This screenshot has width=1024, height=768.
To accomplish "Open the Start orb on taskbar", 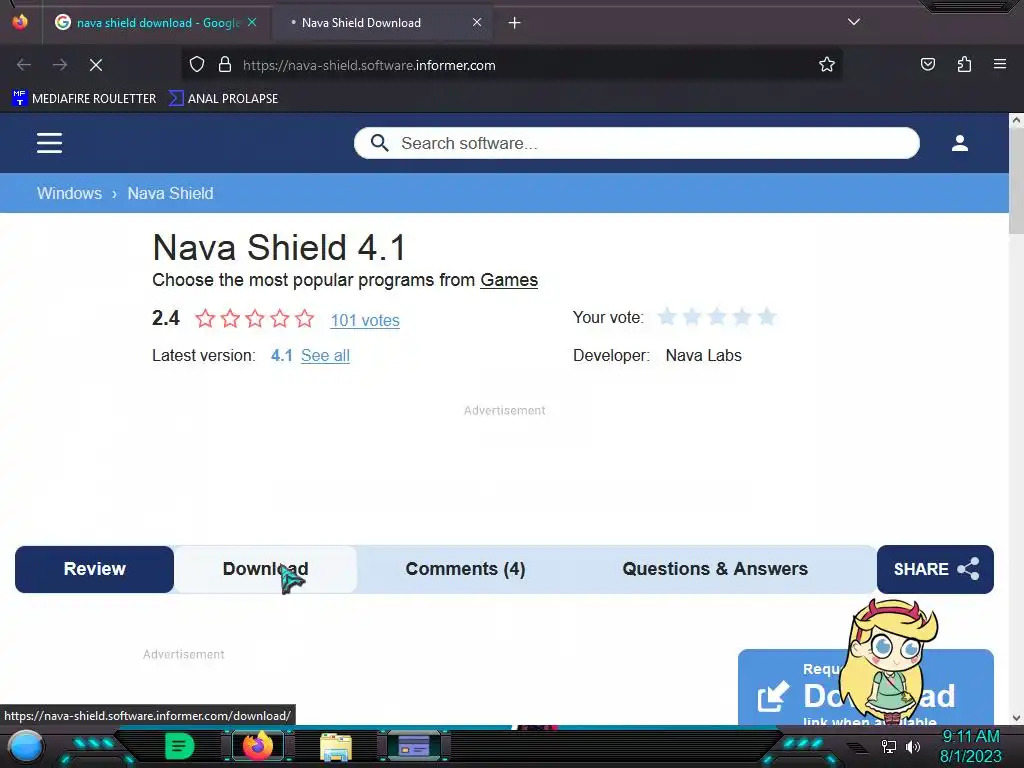I will tap(26, 746).
